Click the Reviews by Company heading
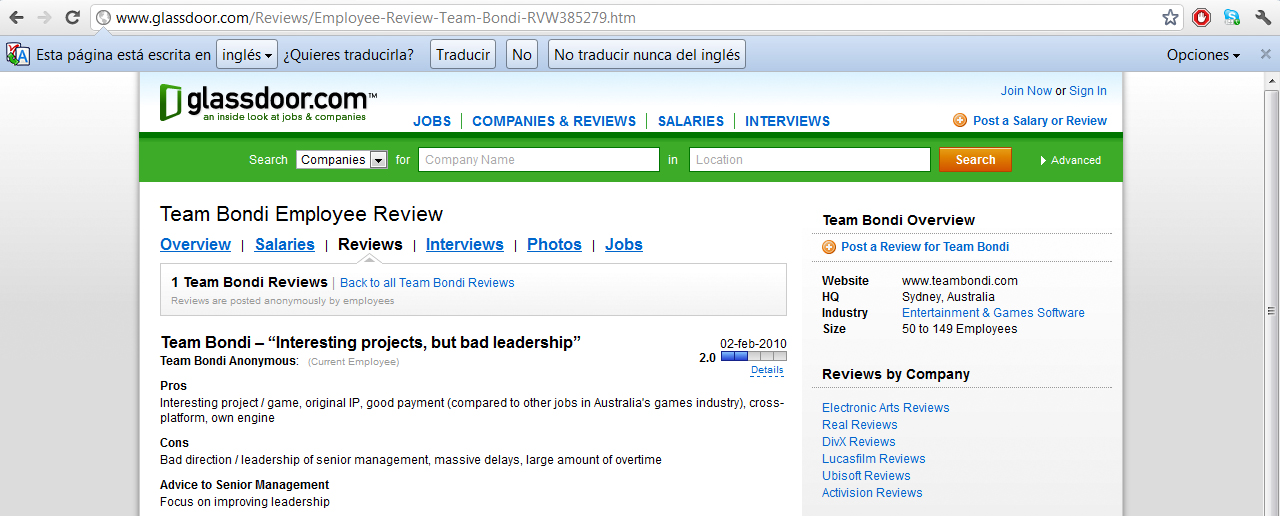The image size is (1280, 516). point(896,374)
